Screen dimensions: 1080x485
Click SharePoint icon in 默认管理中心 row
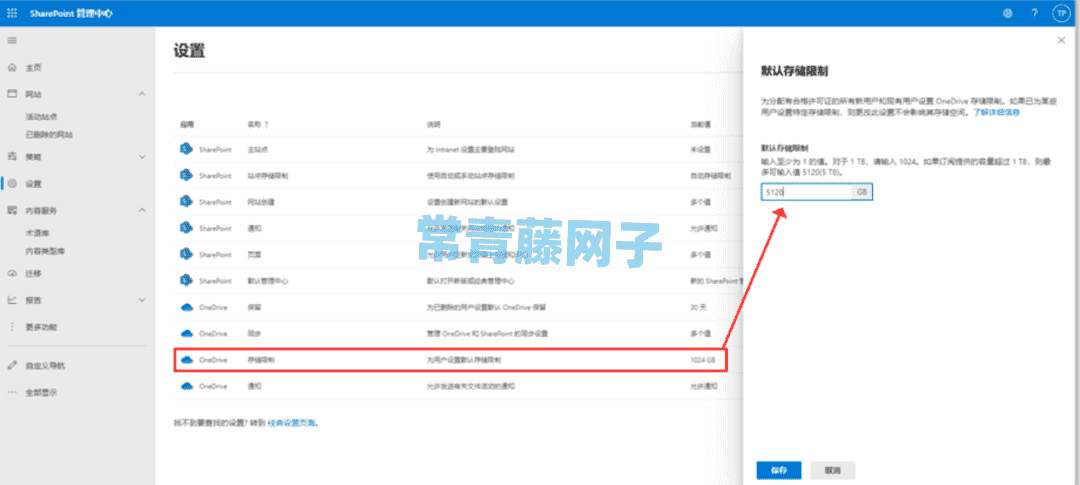tap(185, 280)
